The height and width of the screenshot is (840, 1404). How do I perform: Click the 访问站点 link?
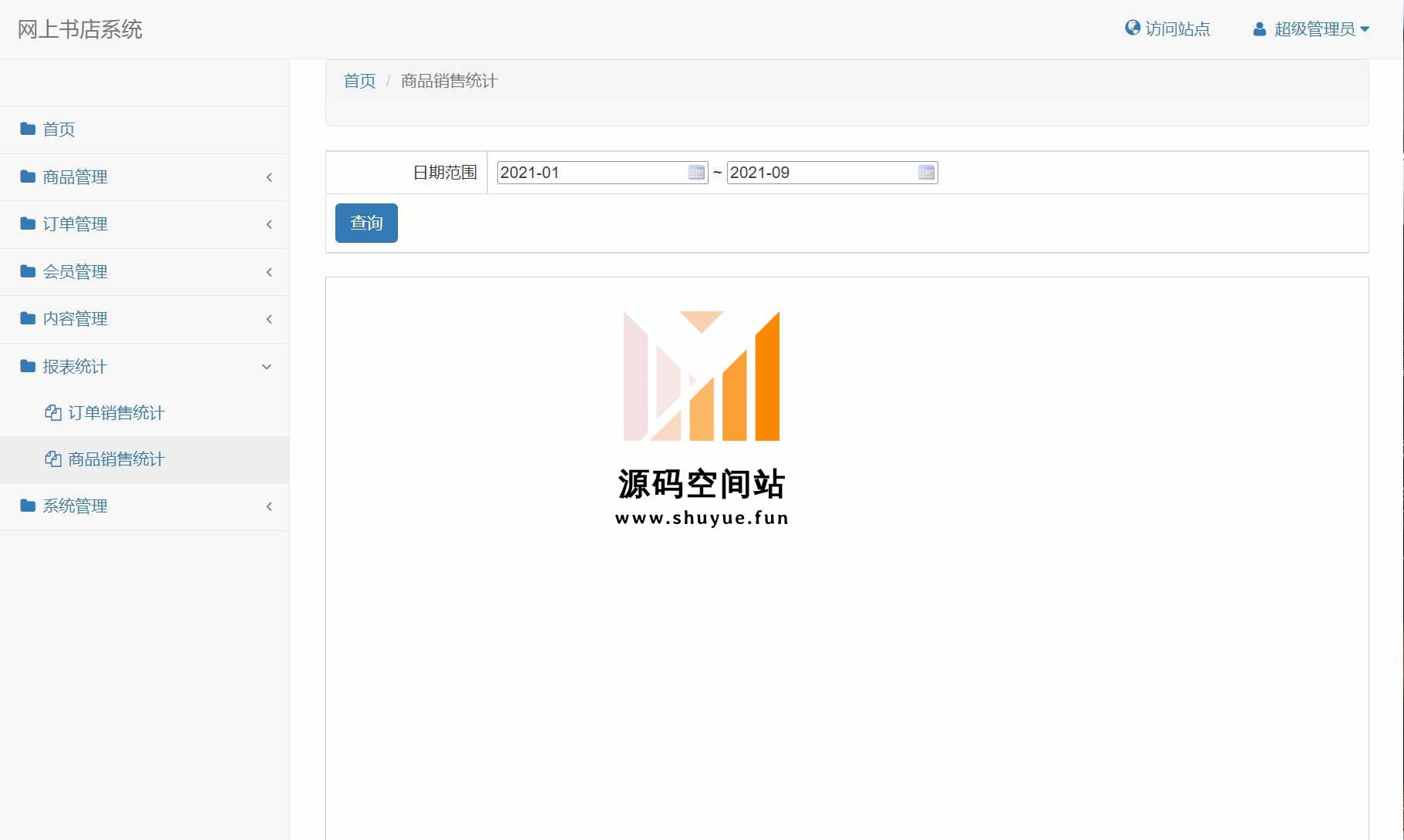(1177, 29)
